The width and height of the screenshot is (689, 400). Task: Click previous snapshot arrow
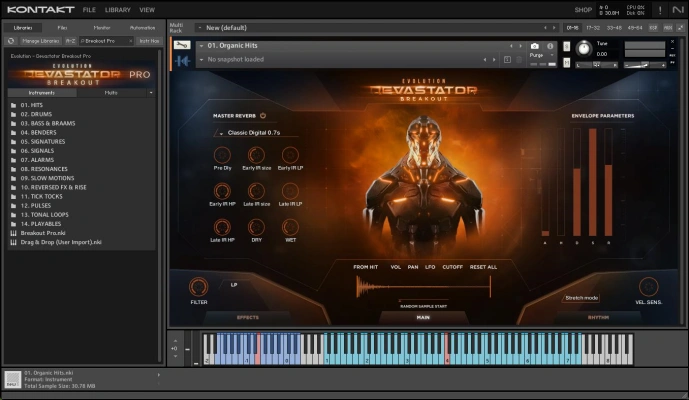point(485,60)
